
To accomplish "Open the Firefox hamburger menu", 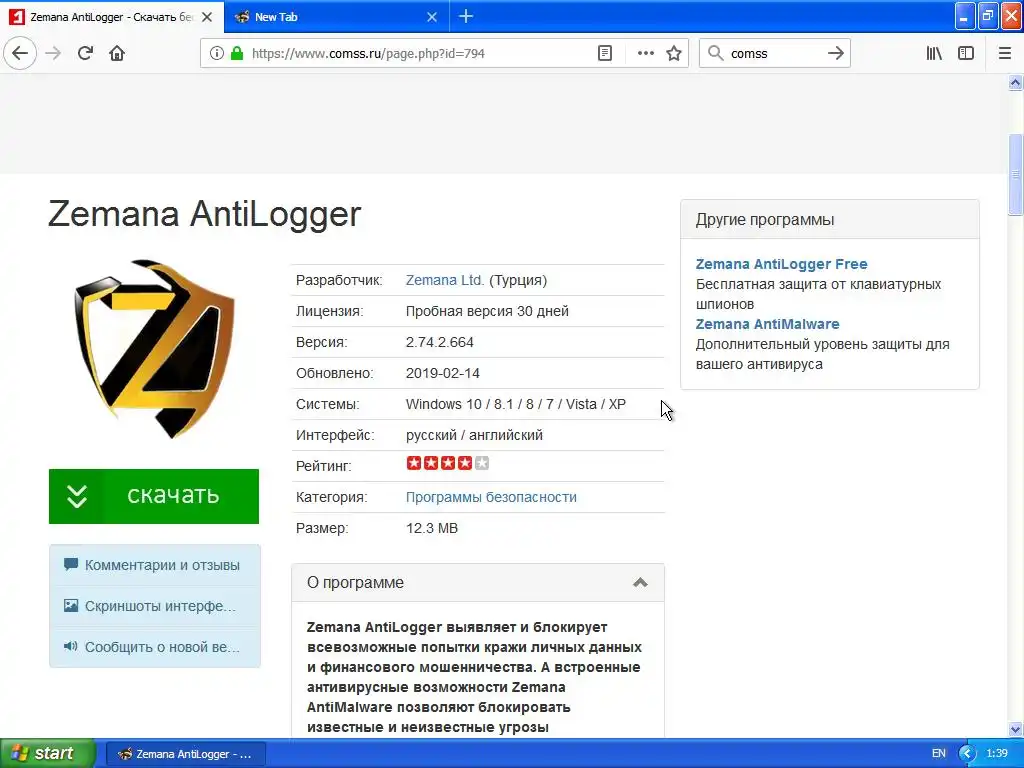I will [1004, 54].
